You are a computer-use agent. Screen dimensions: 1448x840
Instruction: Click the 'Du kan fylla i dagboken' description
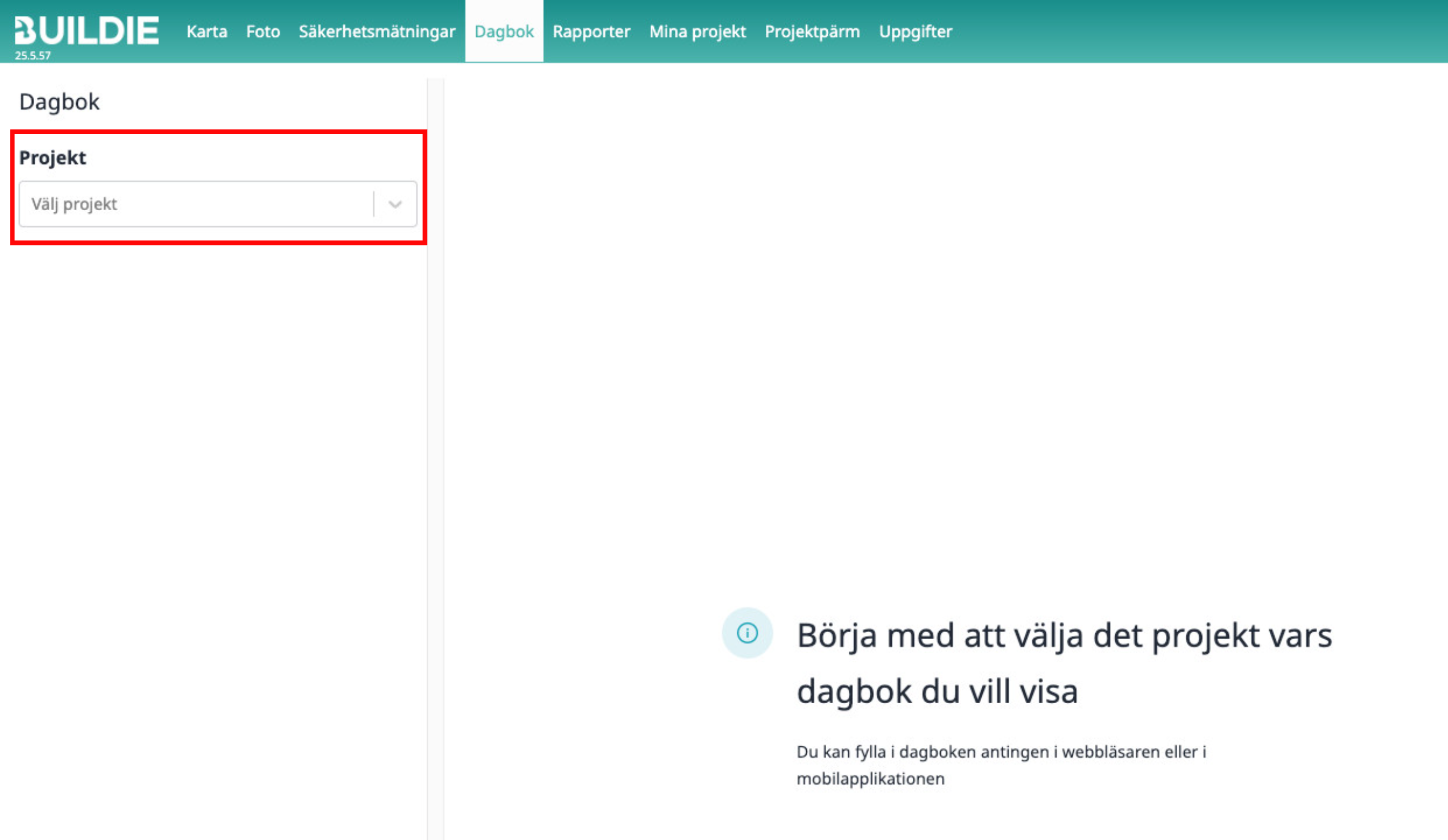(x=1001, y=752)
